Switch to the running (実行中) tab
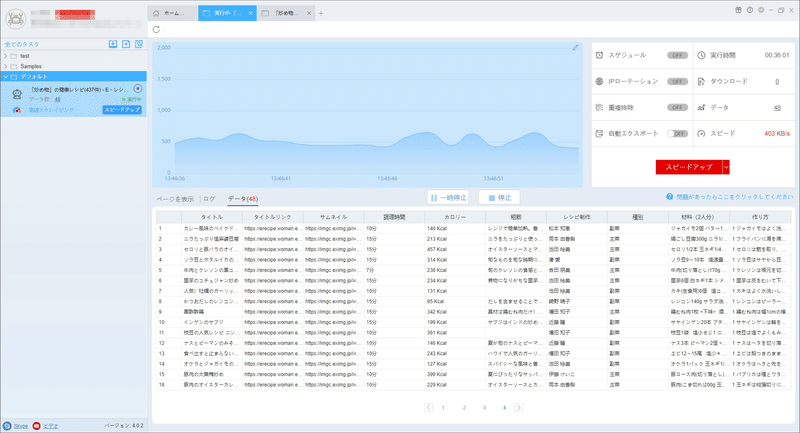The image size is (800, 433). 227,13
